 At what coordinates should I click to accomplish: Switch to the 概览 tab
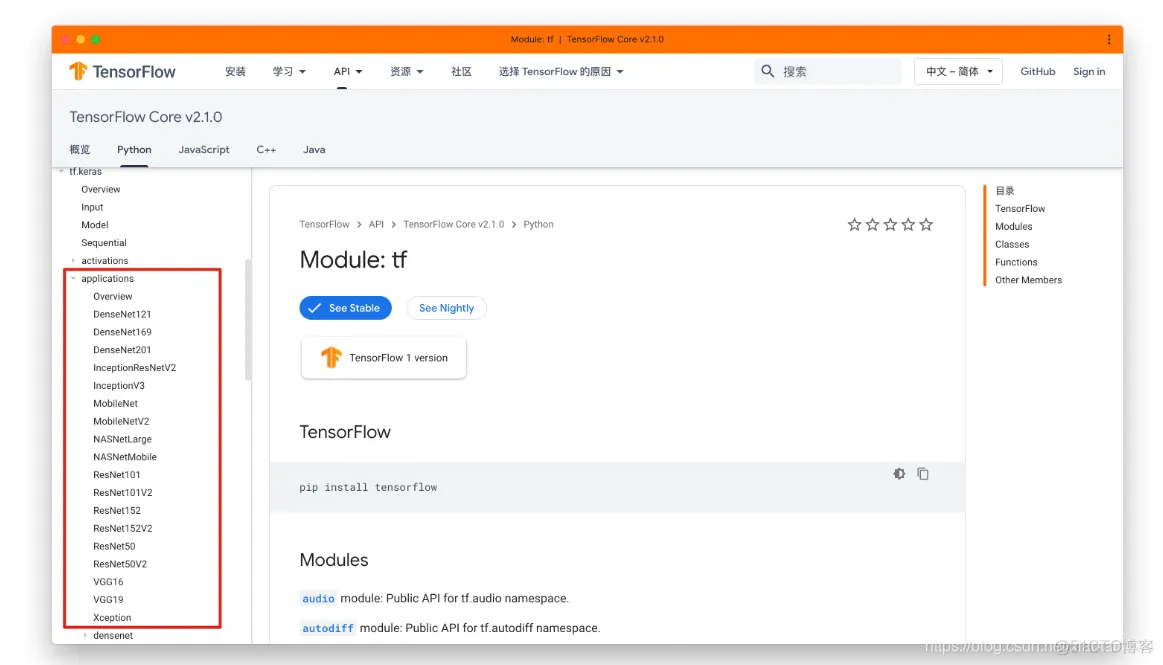[79, 150]
